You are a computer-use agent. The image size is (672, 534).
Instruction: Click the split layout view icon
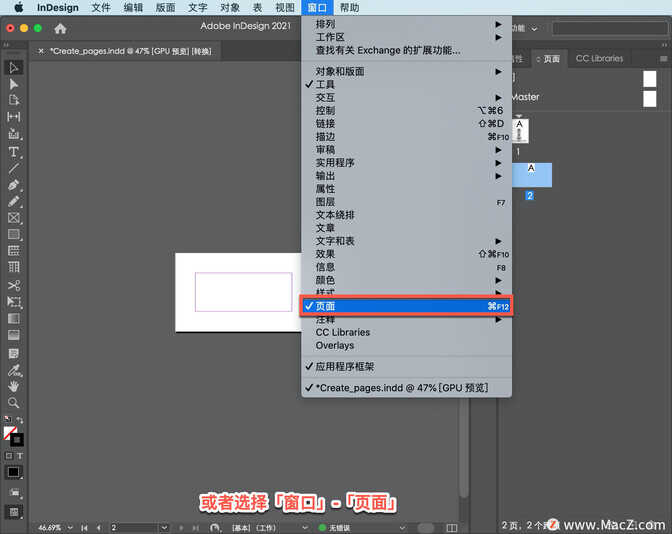[451, 528]
